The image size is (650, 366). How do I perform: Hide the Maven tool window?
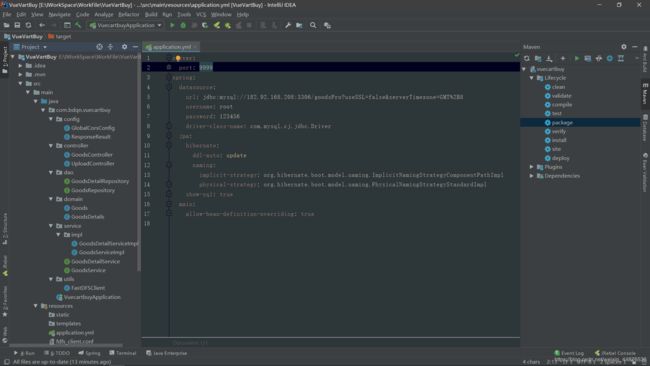(x=635, y=47)
